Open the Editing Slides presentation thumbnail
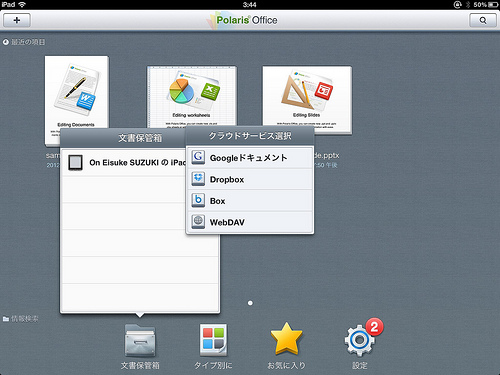500x375 pixels. click(307, 99)
